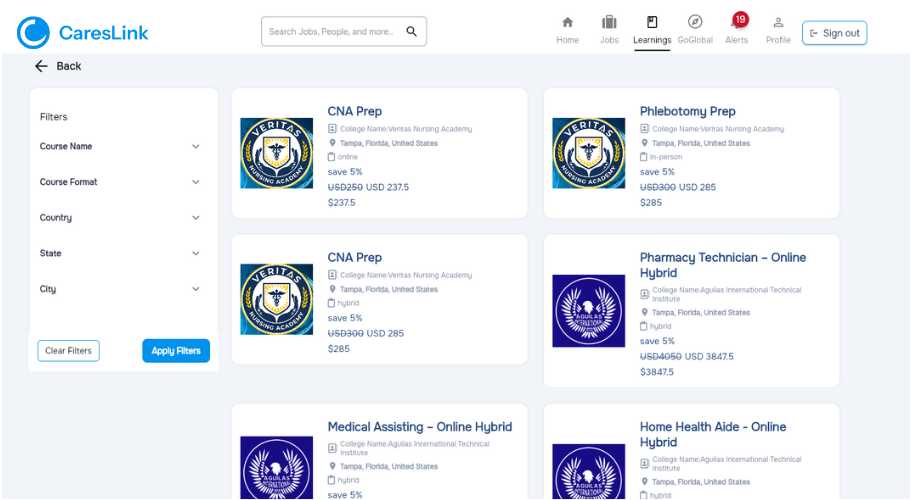Open the Phlebotomy Prep course title
Viewport: 911px width, 500px height.
pyautogui.click(x=687, y=111)
